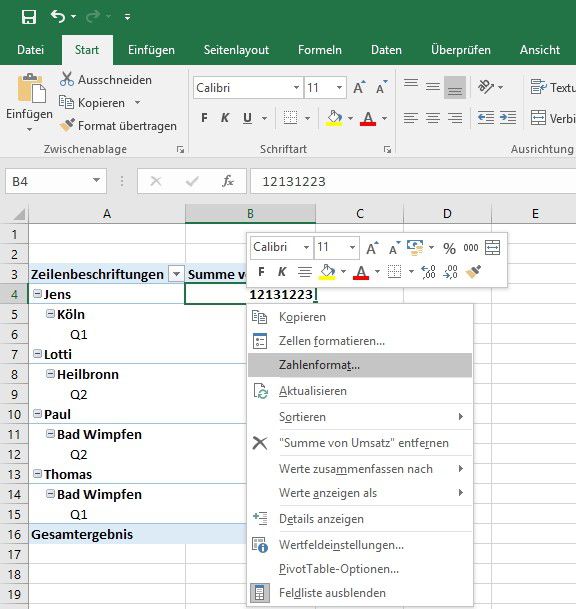Open Sortieren submenu in context menu
The height and width of the screenshot is (609, 576).
point(360,417)
